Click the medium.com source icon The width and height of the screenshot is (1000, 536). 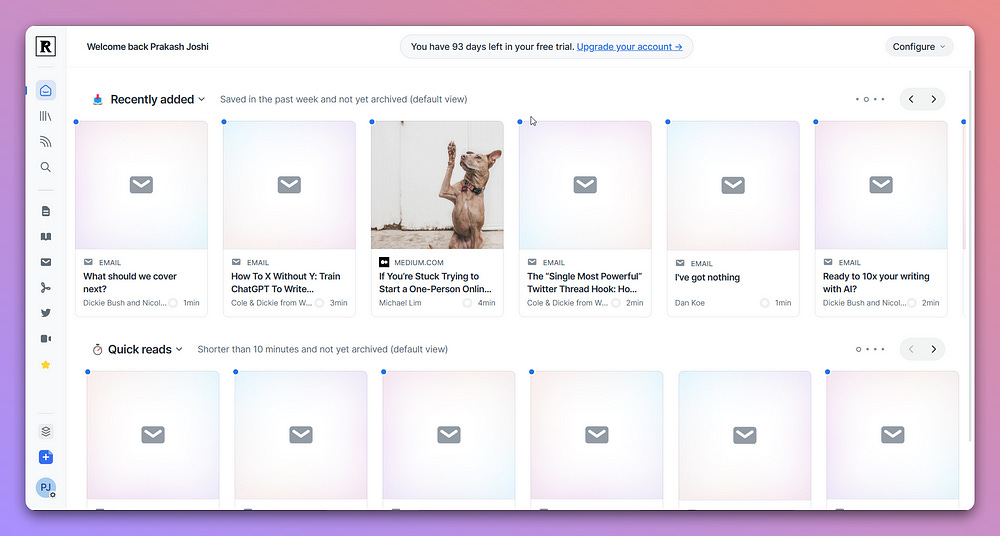click(x=384, y=262)
